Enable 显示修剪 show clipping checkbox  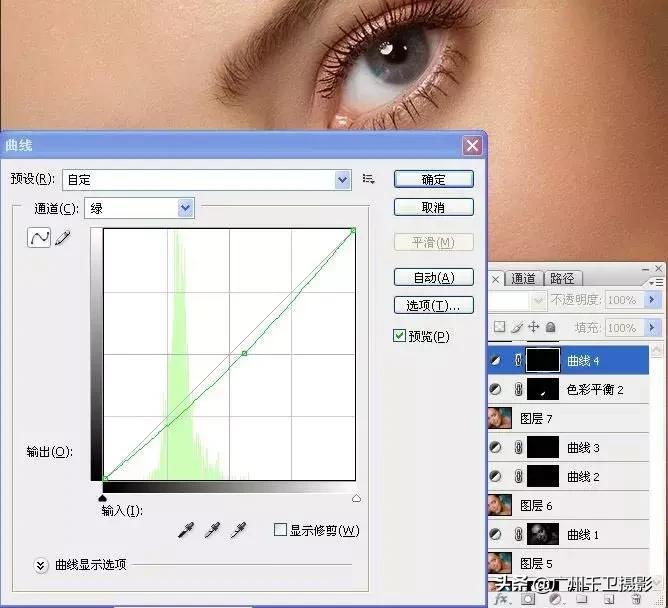281,530
